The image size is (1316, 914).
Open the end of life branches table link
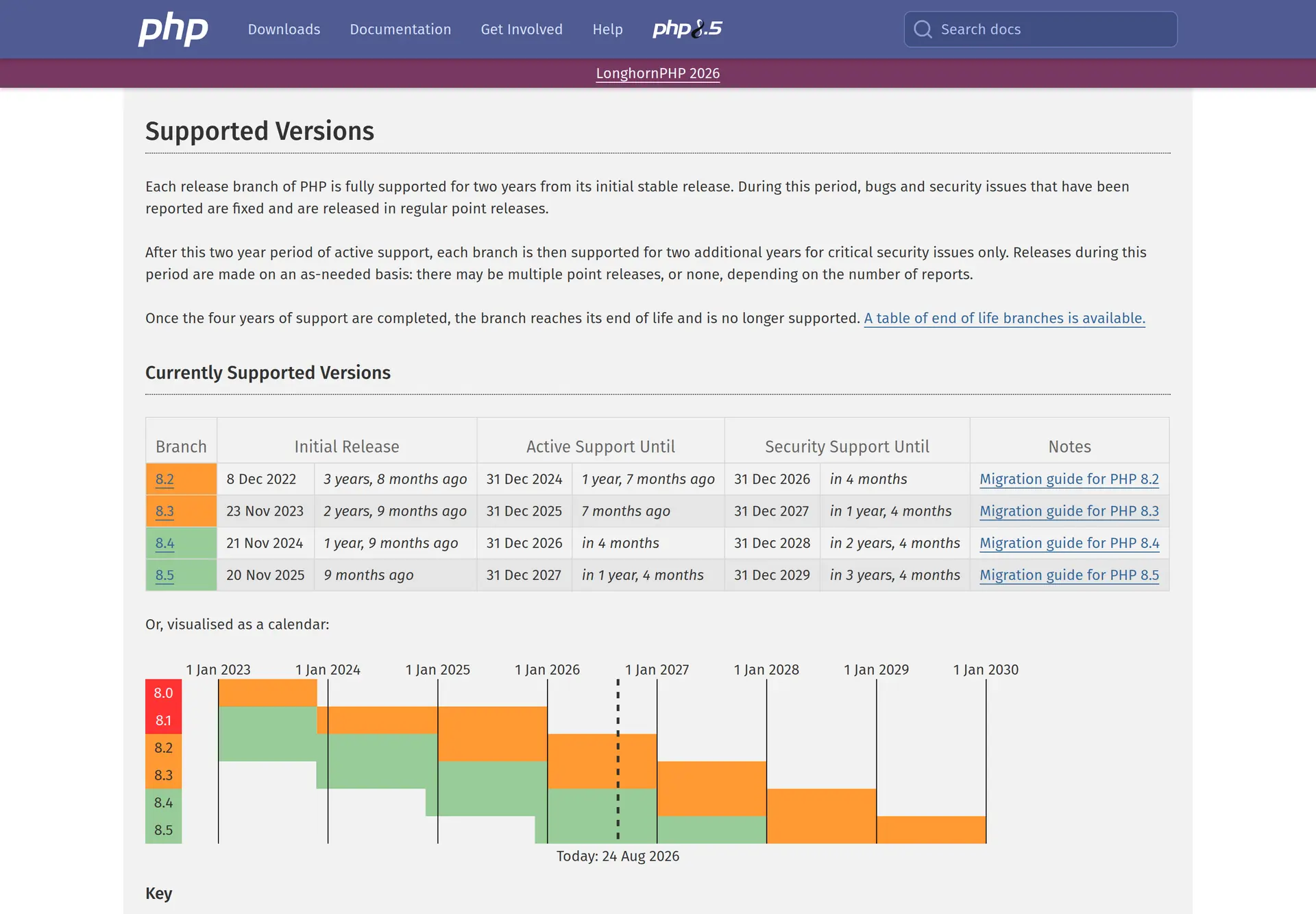pos(1004,318)
